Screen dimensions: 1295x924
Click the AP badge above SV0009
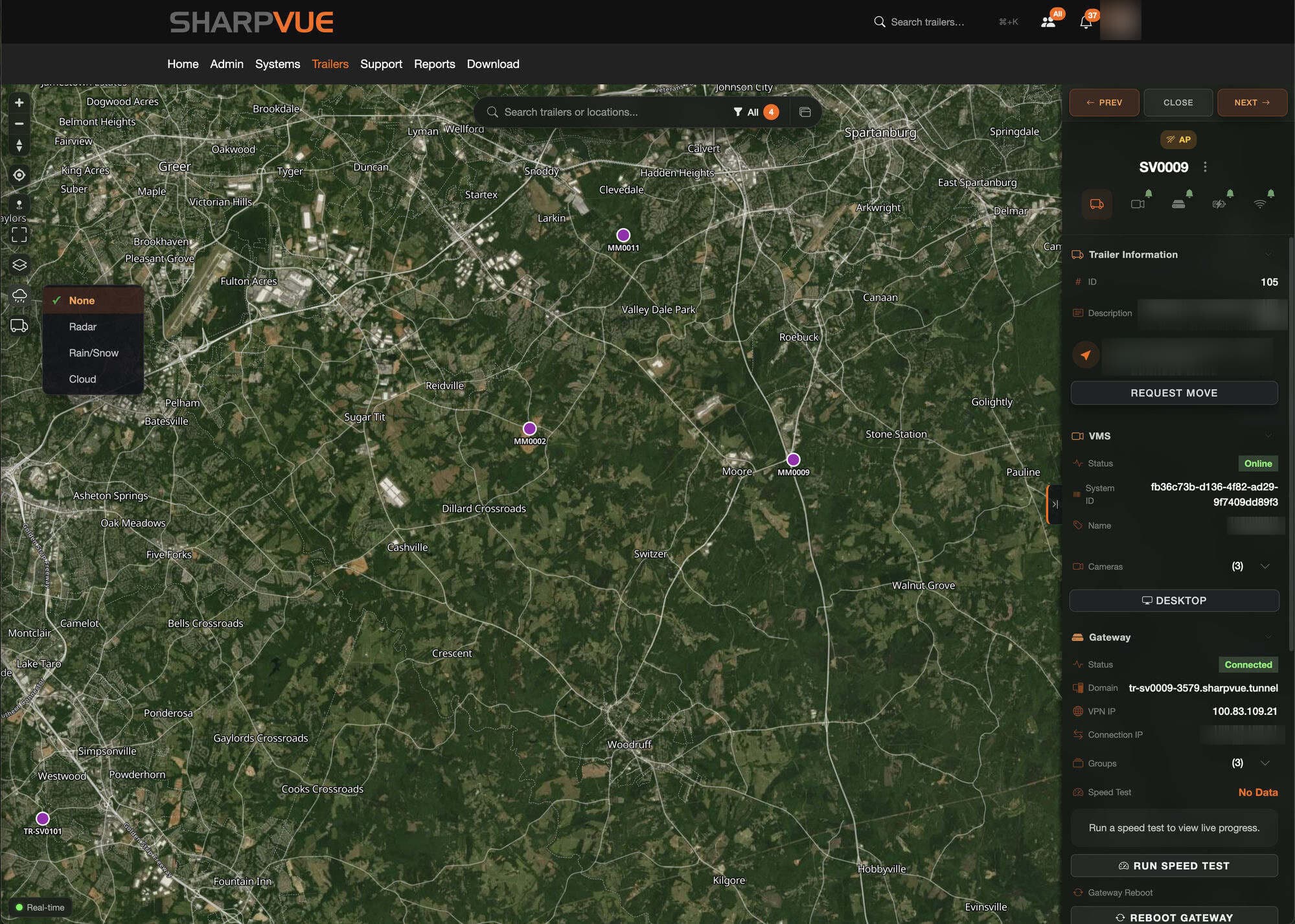1178,139
